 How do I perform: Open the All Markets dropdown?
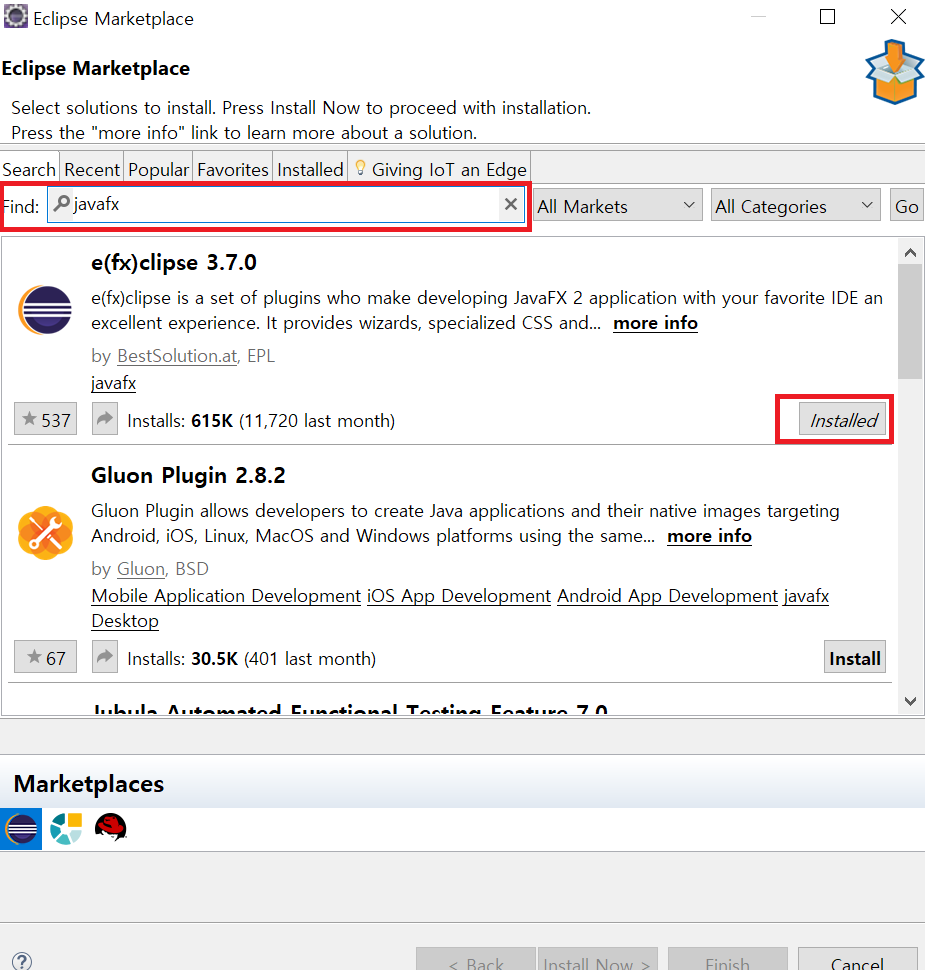point(617,205)
